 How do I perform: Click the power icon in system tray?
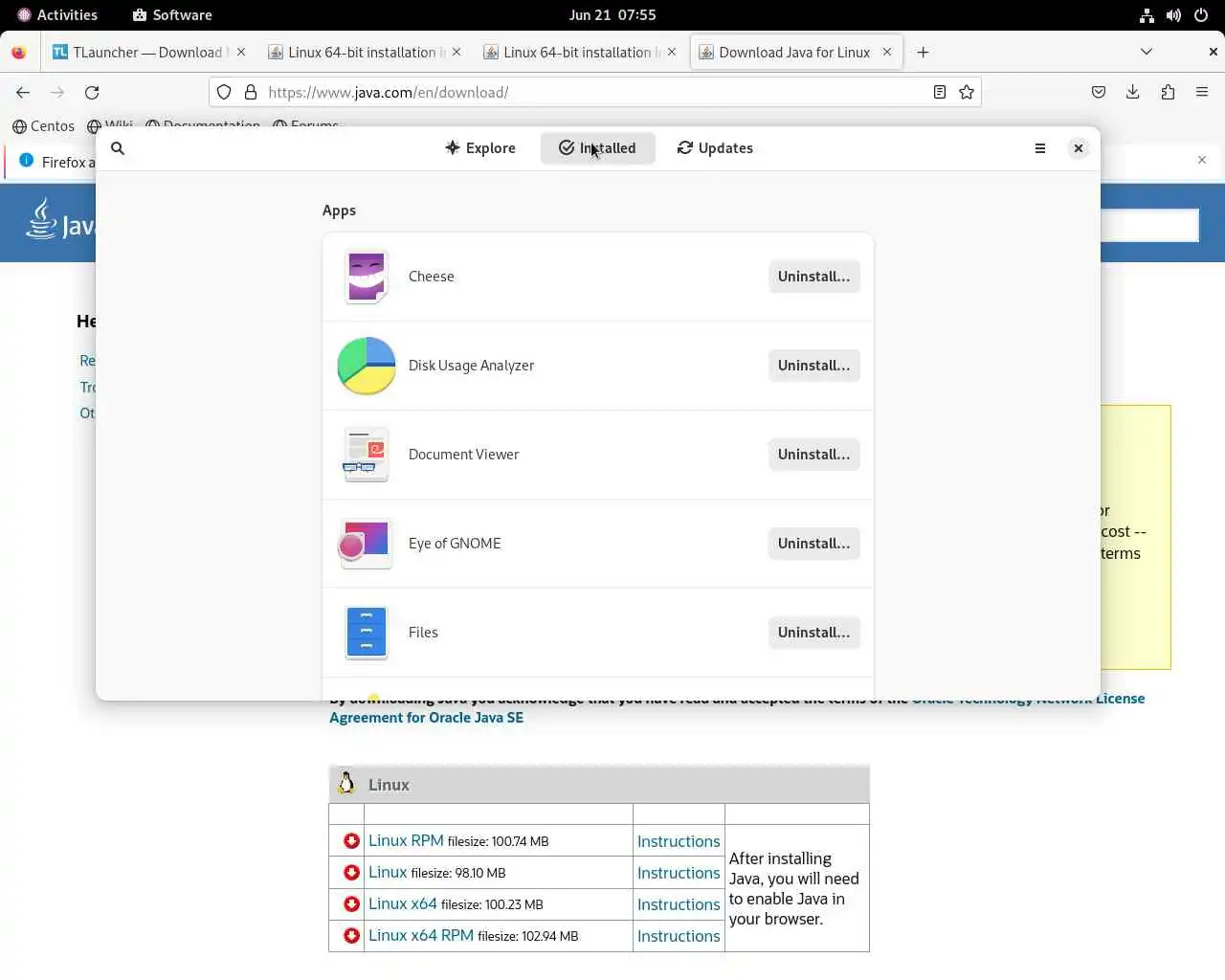(1201, 14)
